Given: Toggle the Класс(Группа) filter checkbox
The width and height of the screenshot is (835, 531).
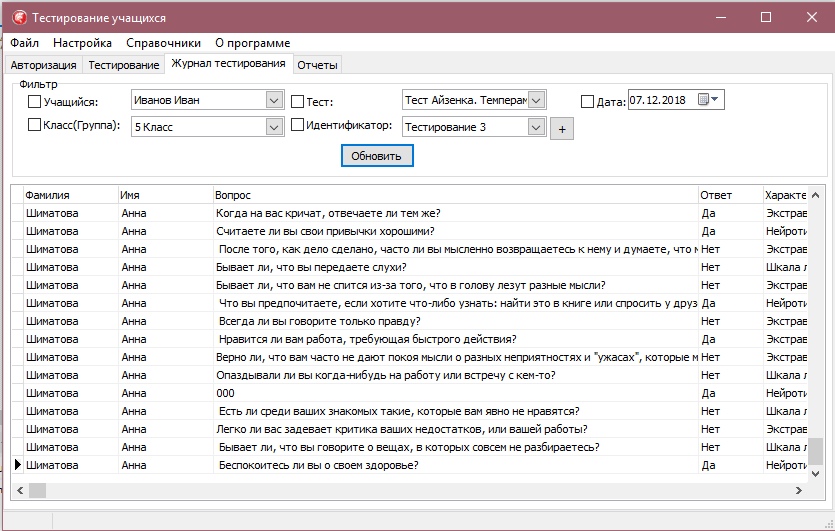Looking at the screenshot, I should pyautogui.click(x=35, y=126).
